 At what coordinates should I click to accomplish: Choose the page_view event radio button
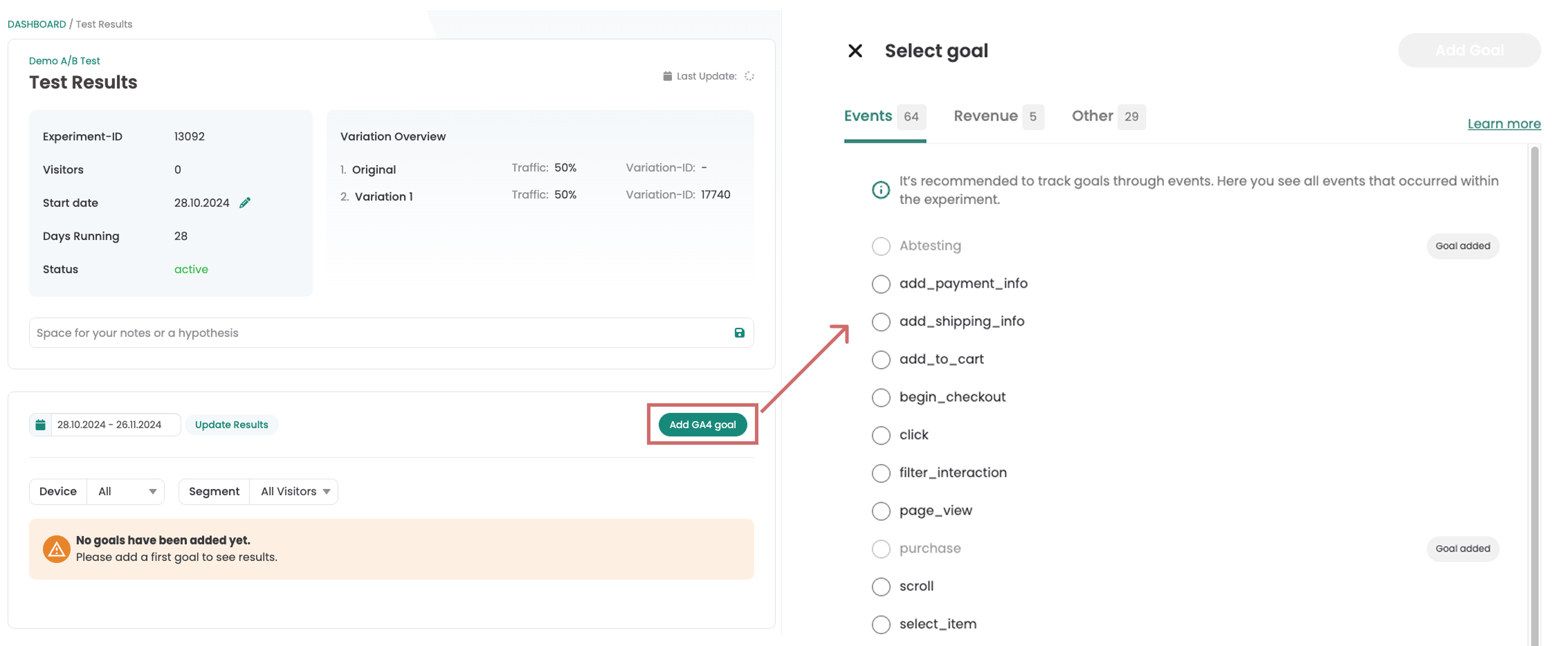pos(881,511)
